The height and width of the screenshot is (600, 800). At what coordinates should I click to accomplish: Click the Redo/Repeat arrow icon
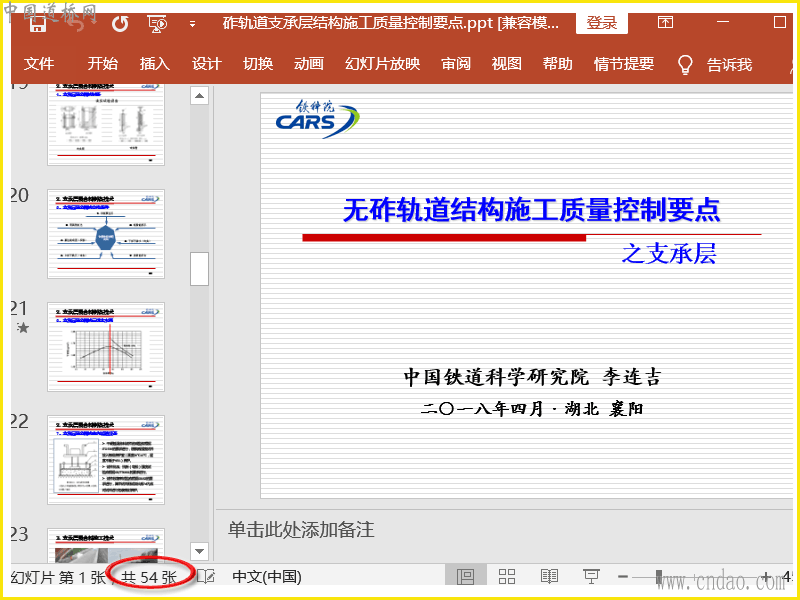(120, 23)
